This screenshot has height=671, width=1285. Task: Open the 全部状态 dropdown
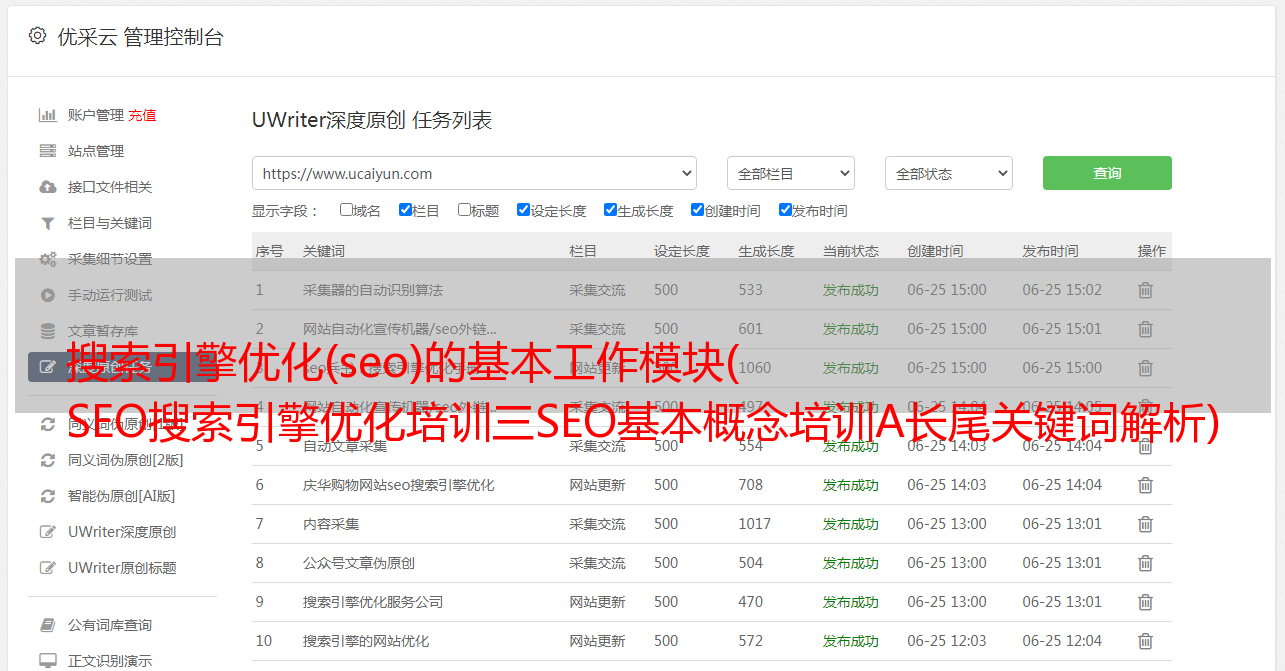[949, 173]
